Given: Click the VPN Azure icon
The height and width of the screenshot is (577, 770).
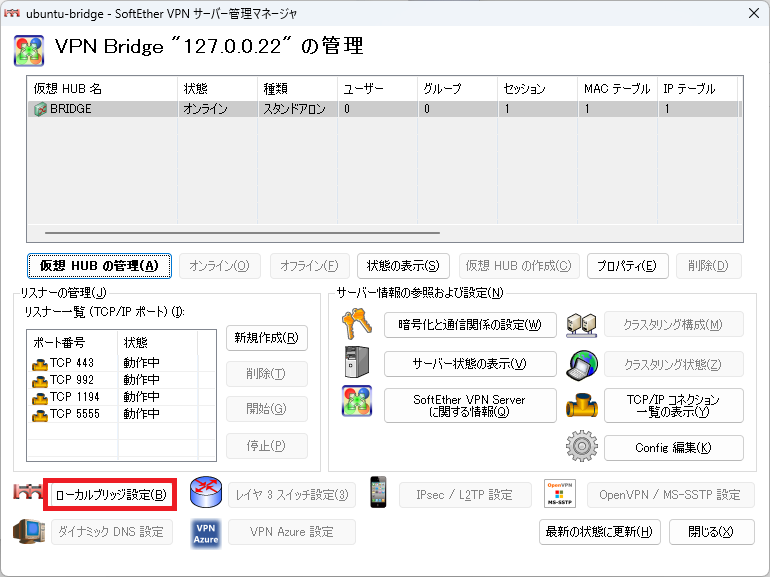Looking at the screenshot, I should [x=206, y=532].
